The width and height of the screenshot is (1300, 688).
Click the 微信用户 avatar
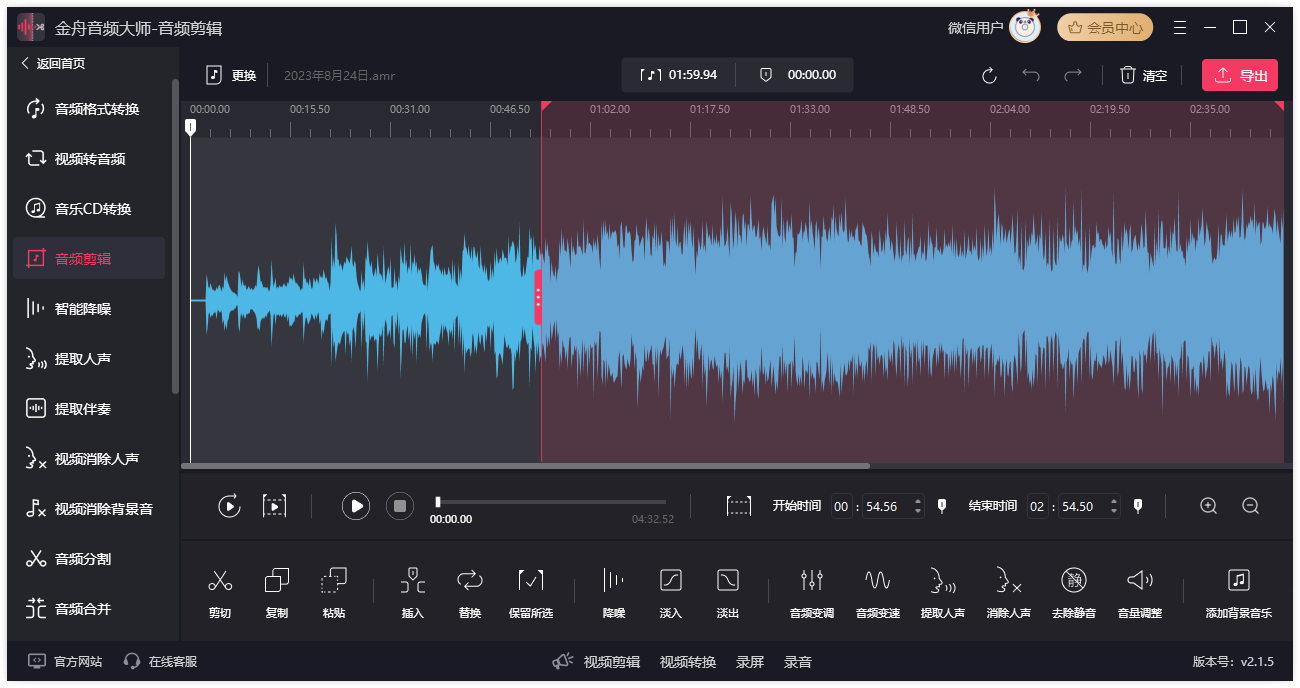pos(1025,28)
